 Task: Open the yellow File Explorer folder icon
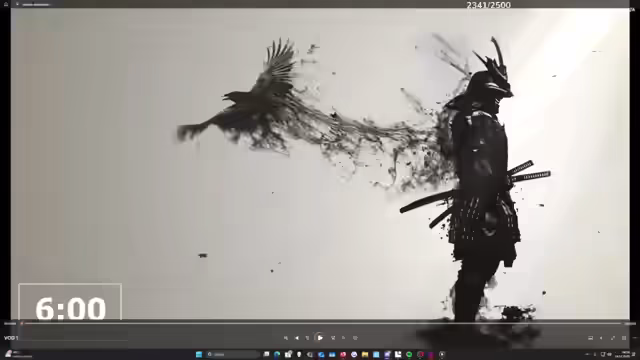click(x=364, y=354)
